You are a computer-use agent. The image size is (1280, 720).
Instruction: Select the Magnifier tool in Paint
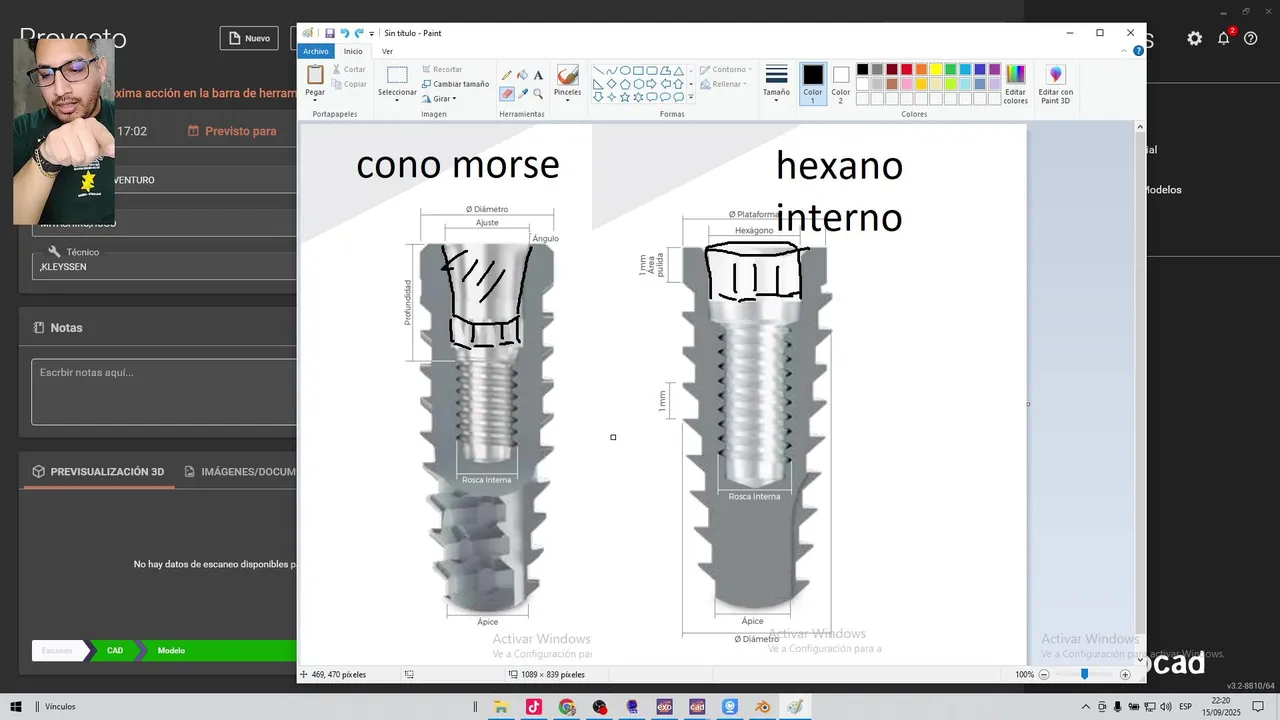(x=538, y=94)
